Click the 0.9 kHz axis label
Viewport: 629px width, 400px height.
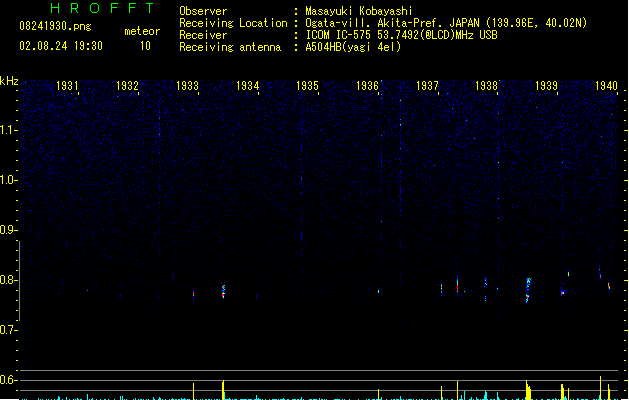click(x=8, y=230)
